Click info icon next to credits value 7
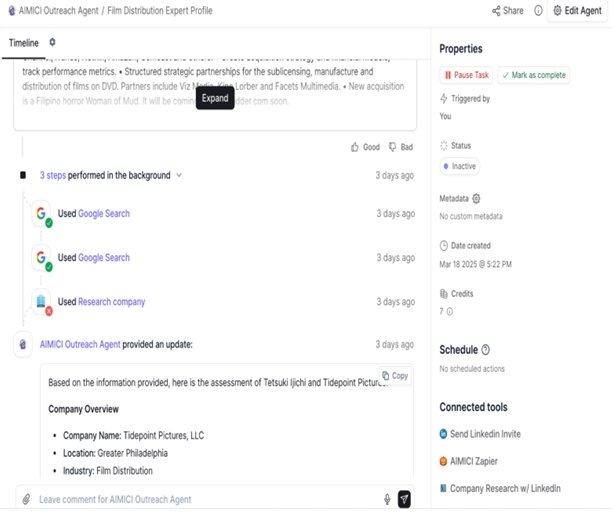Screen dimensions: 613x530 [x=450, y=312]
